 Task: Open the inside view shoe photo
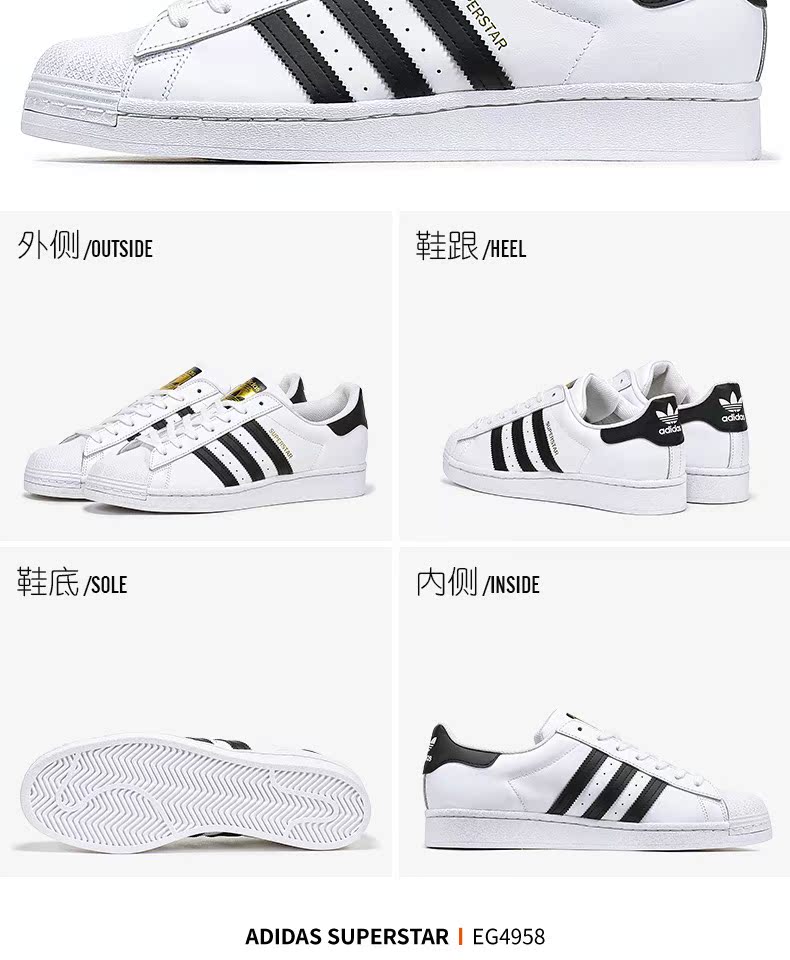[x=597, y=779]
